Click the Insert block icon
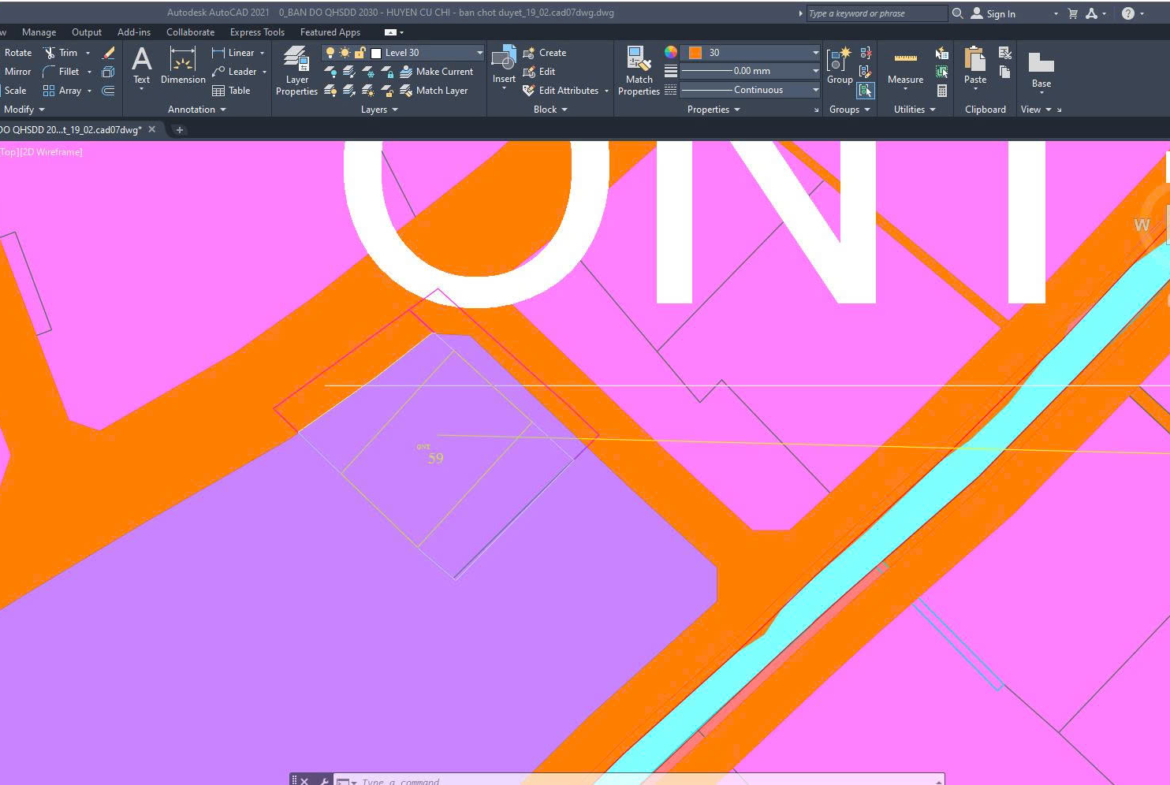 pyautogui.click(x=504, y=66)
